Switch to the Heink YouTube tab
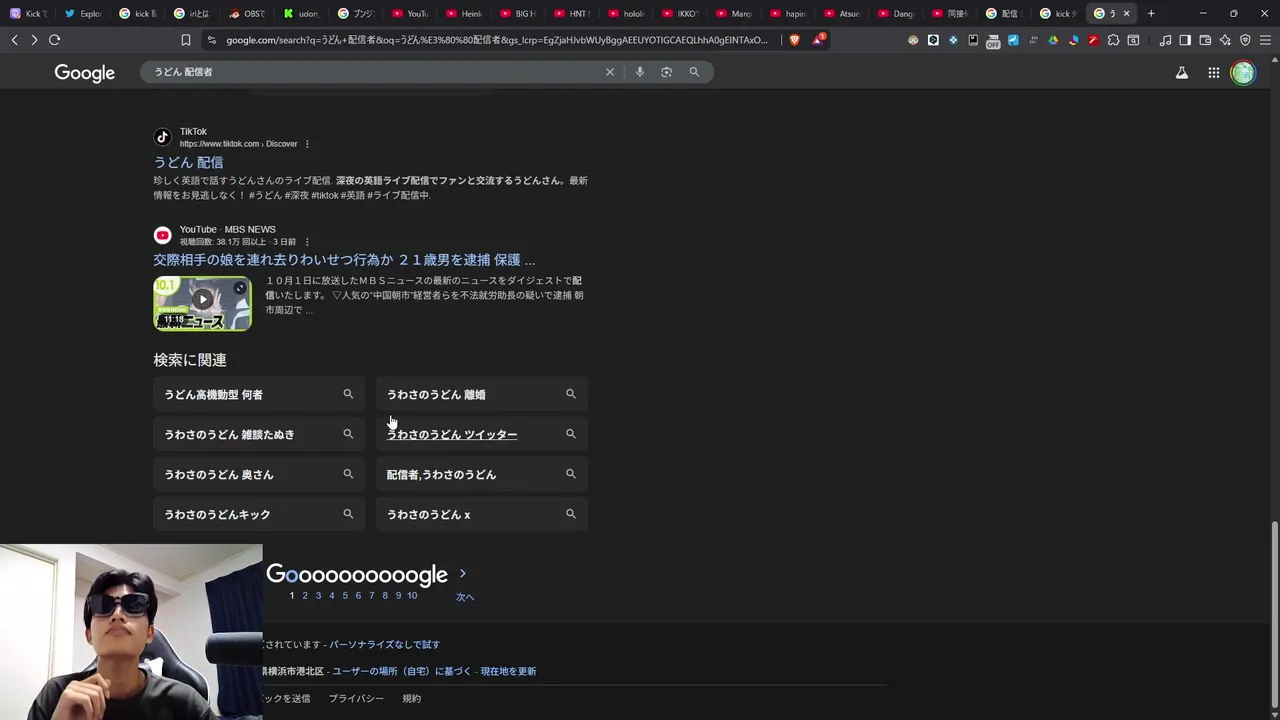This screenshot has height=720, width=1280. pyautogui.click(x=463, y=13)
